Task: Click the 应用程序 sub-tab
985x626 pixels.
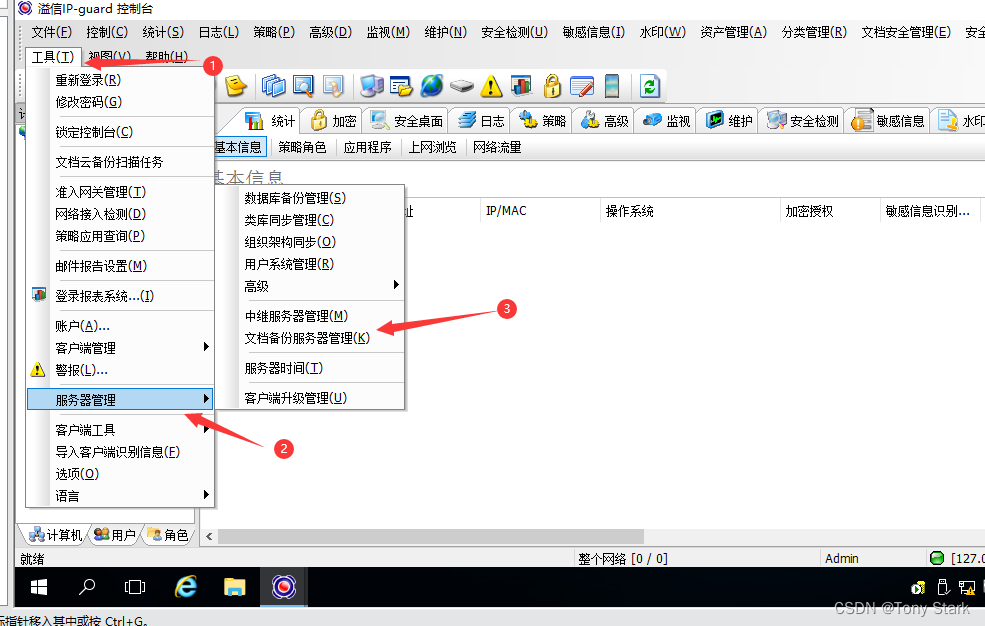Action: tap(367, 147)
